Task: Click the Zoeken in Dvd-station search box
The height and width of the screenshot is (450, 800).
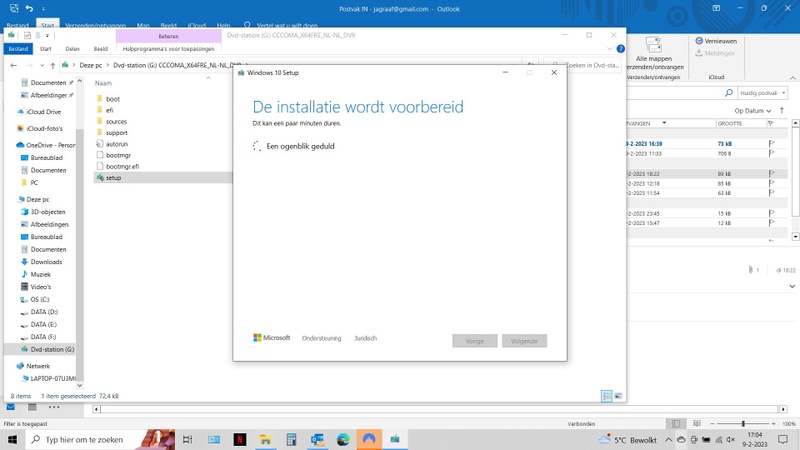Action: [585, 65]
